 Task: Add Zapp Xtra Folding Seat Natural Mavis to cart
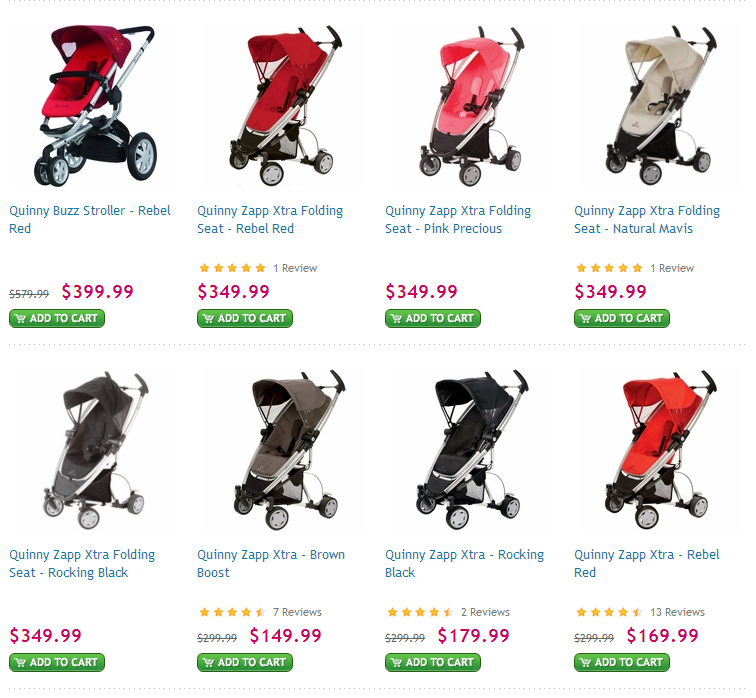(x=622, y=318)
